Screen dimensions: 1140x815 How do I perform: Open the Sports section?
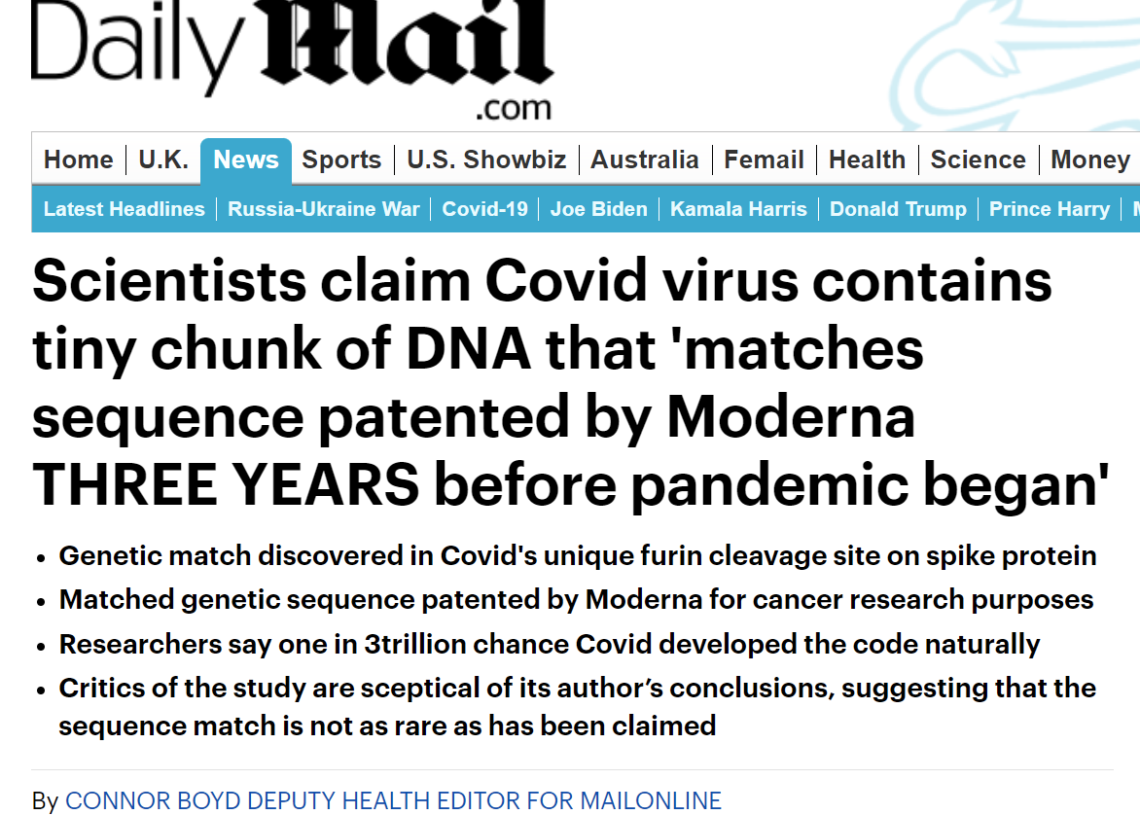[x=342, y=159]
